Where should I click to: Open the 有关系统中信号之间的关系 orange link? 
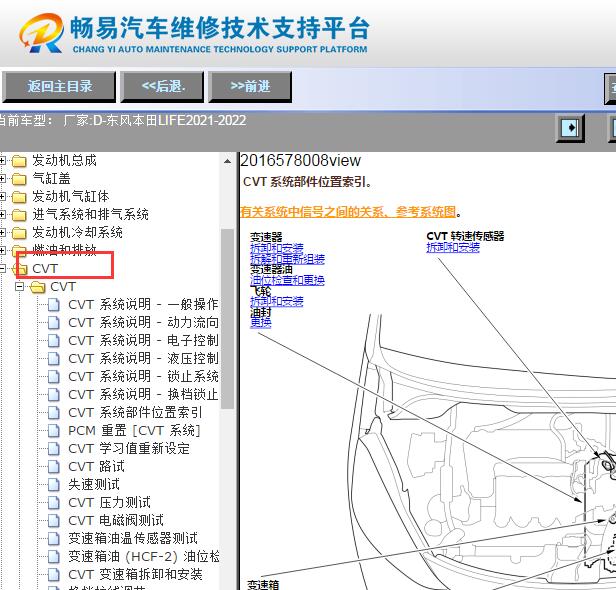(348, 212)
